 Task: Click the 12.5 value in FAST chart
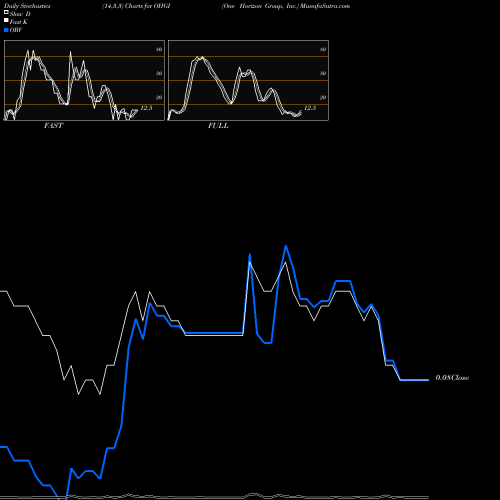[146, 108]
